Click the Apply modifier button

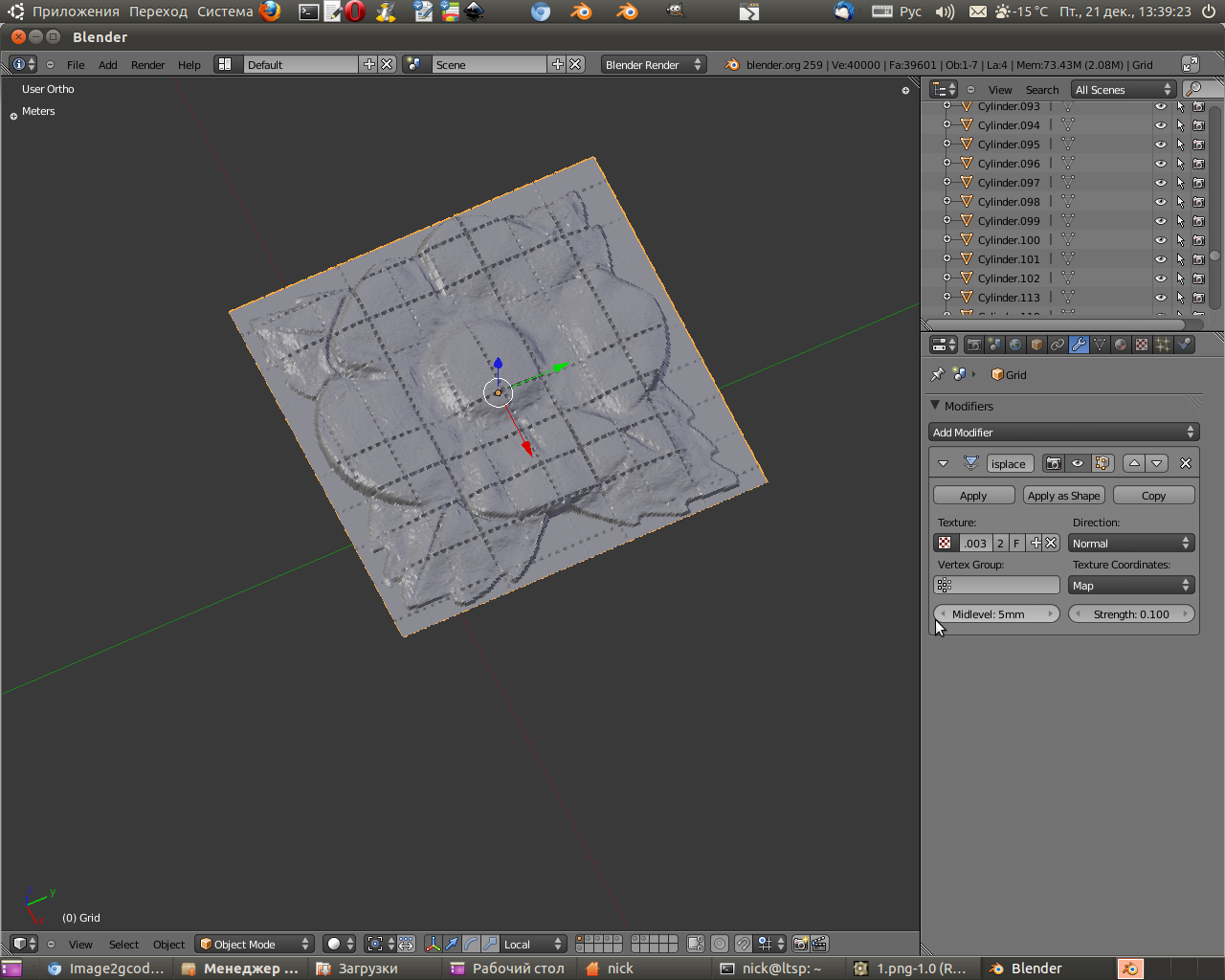click(973, 496)
